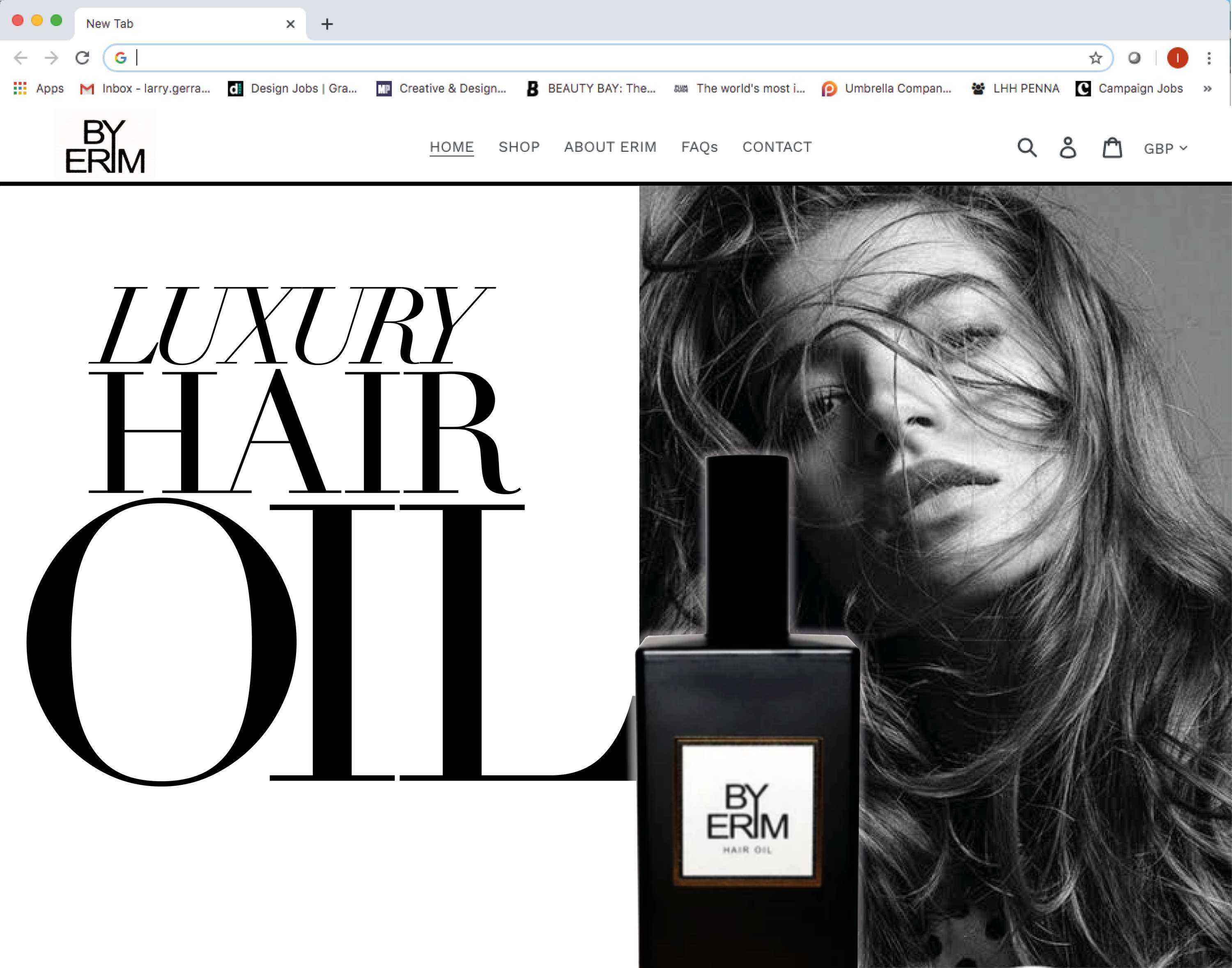This screenshot has height=968, width=1232.
Task: Reload the page with refresh icon
Action: point(83,58)
